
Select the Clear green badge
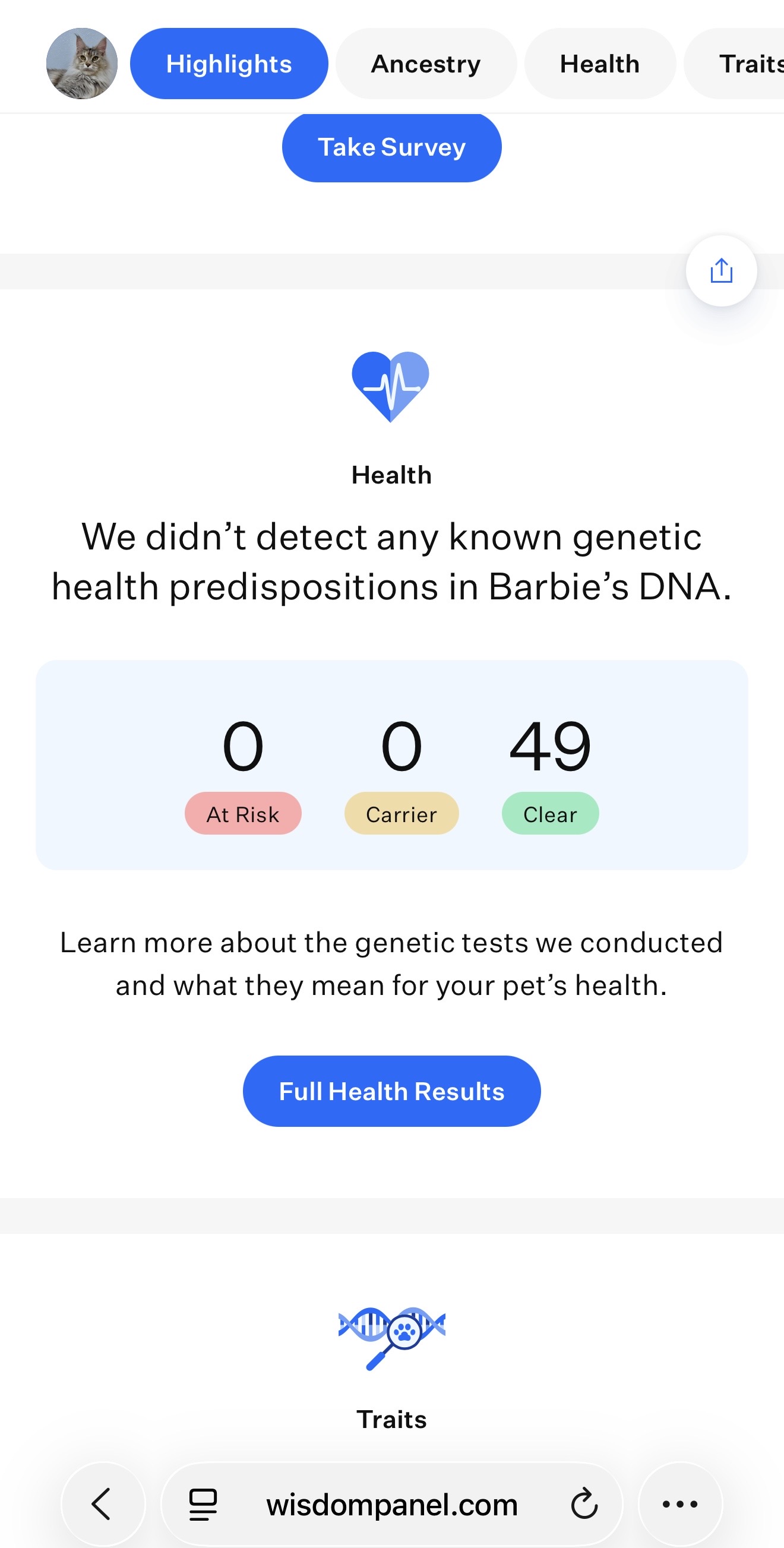551,814
